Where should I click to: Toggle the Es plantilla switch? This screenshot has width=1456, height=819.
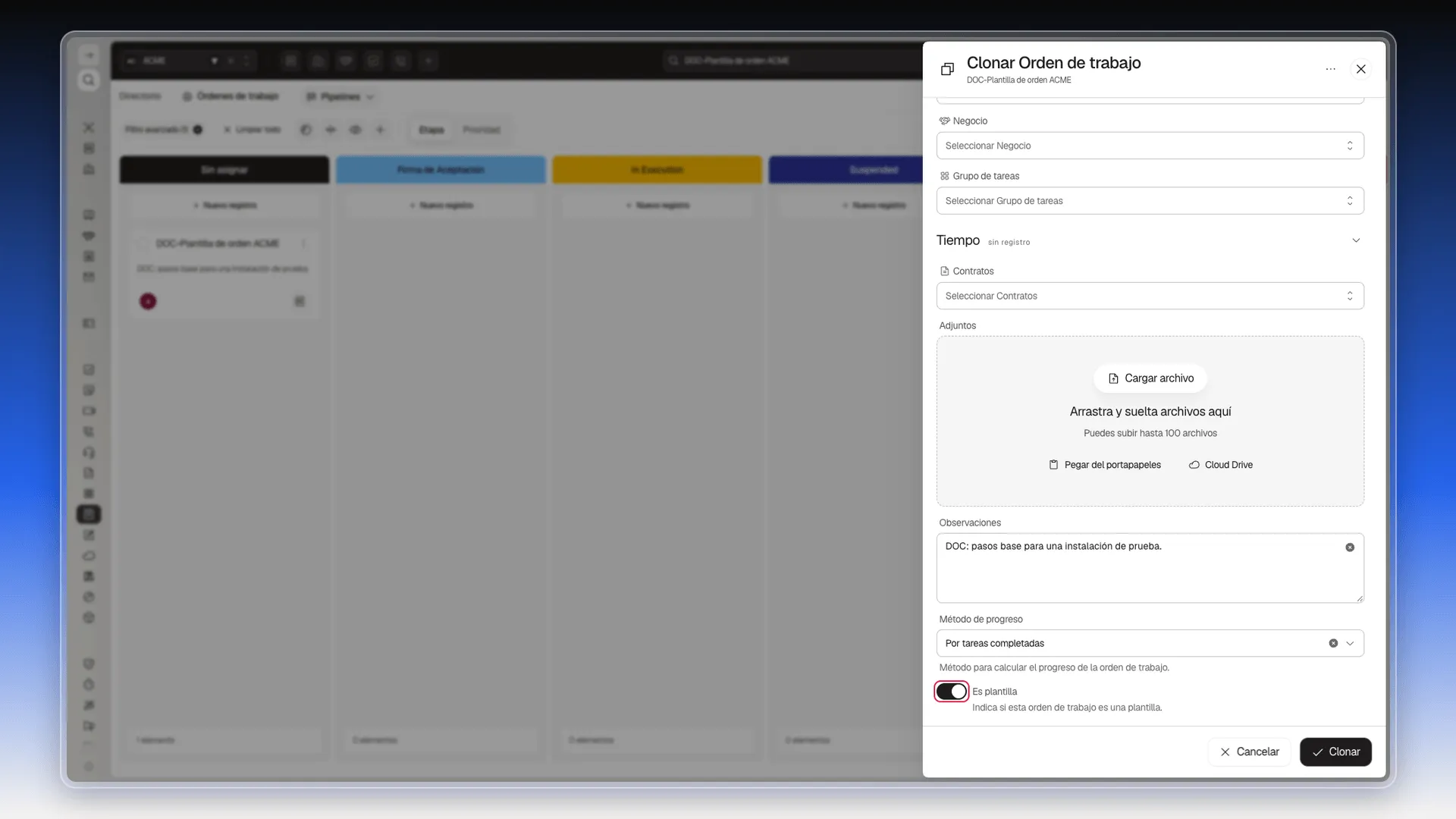click(951, 692)
